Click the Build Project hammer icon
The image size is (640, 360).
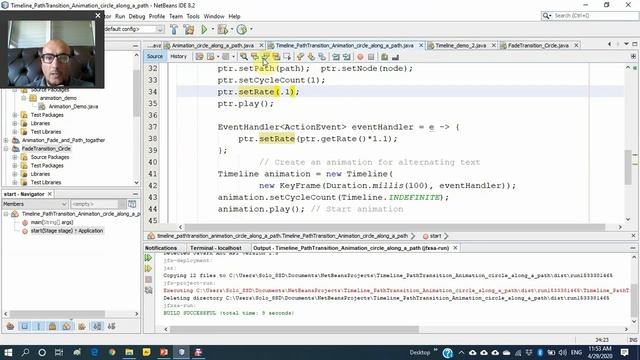tap(174, 29)
